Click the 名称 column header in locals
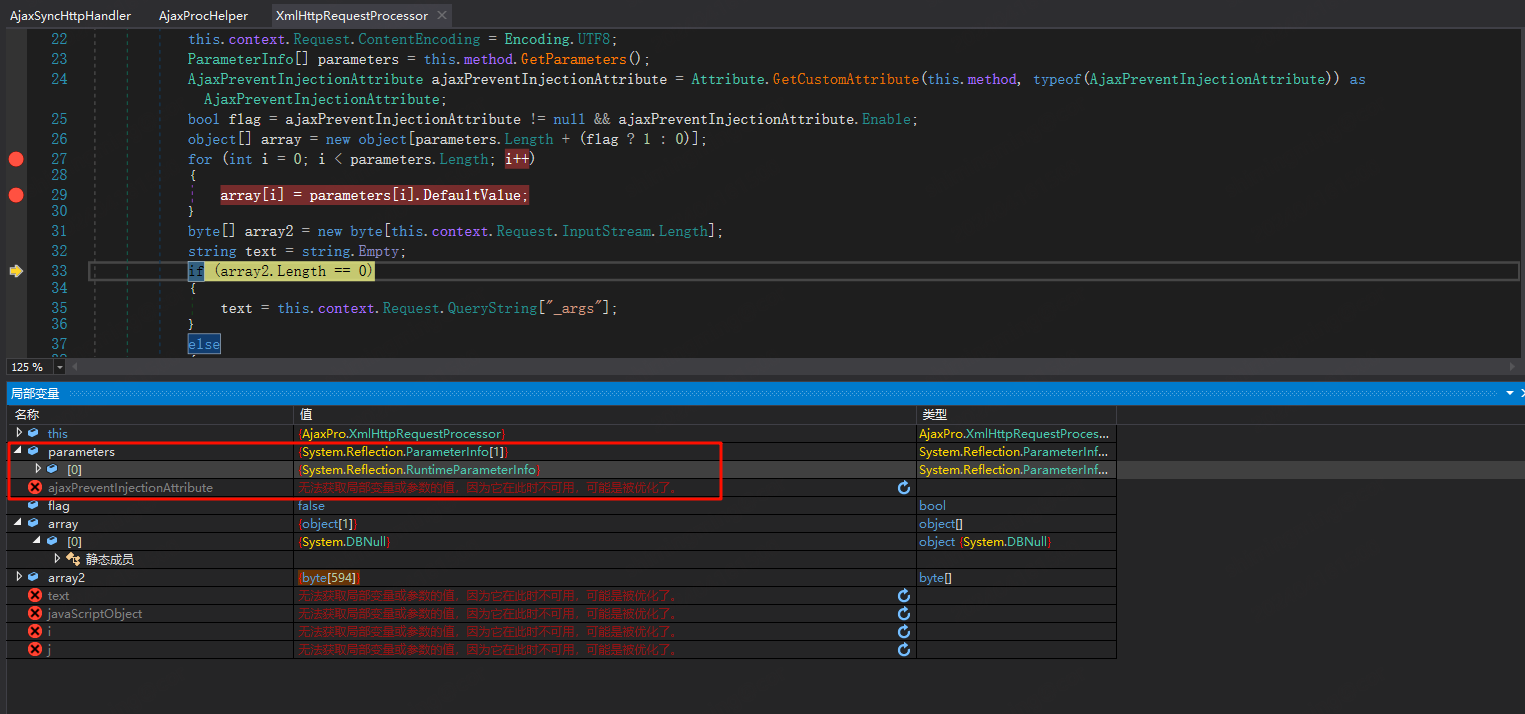 [x=27, y=414]
